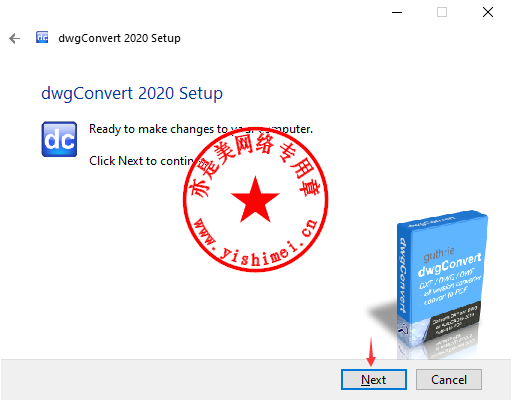Click the small dc icon in title bar
The width and height of the screenshot is (512, 400).
tap(42, 37)
